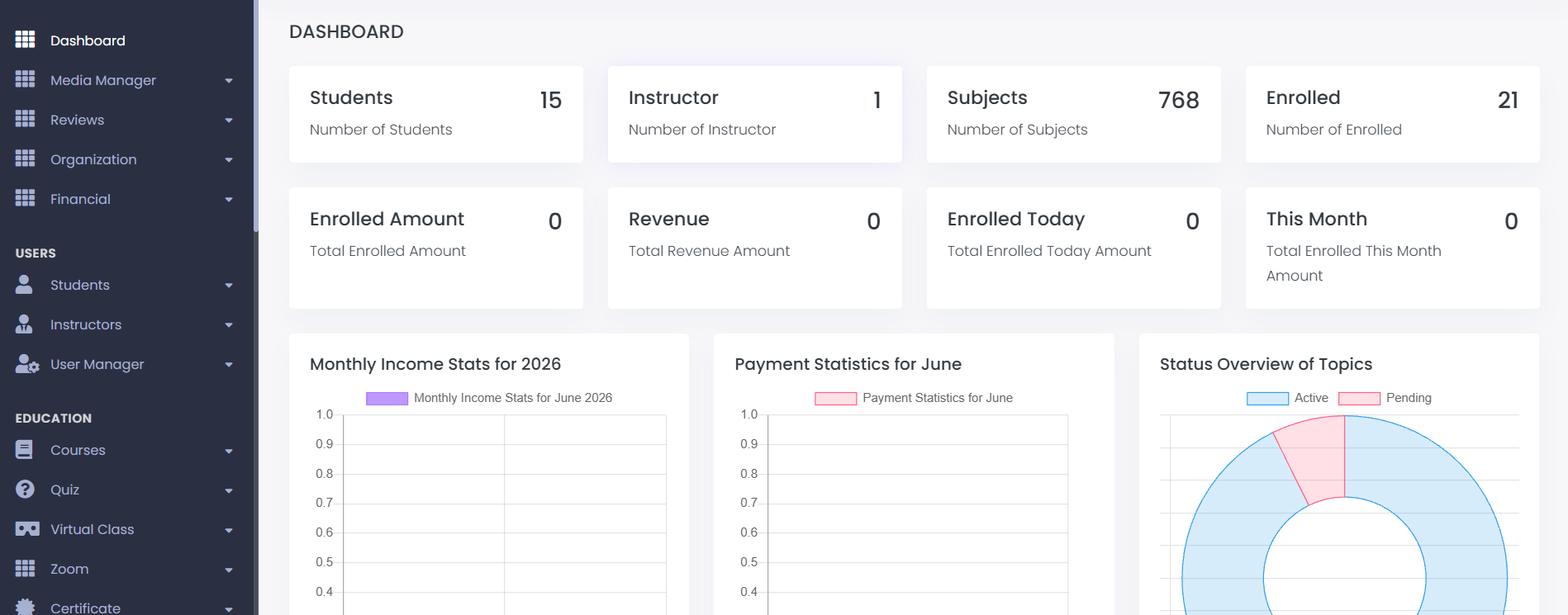
Task: Toggle the Monthly Income Stats legend swatch
Action: [x=387, y=399]
